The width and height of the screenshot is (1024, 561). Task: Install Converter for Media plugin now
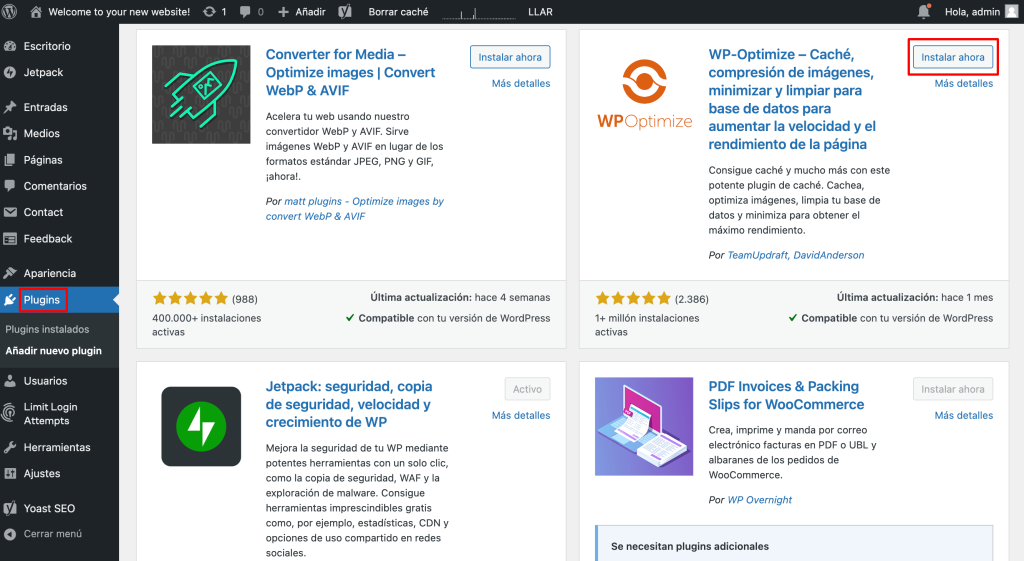(x=509, y=57)
